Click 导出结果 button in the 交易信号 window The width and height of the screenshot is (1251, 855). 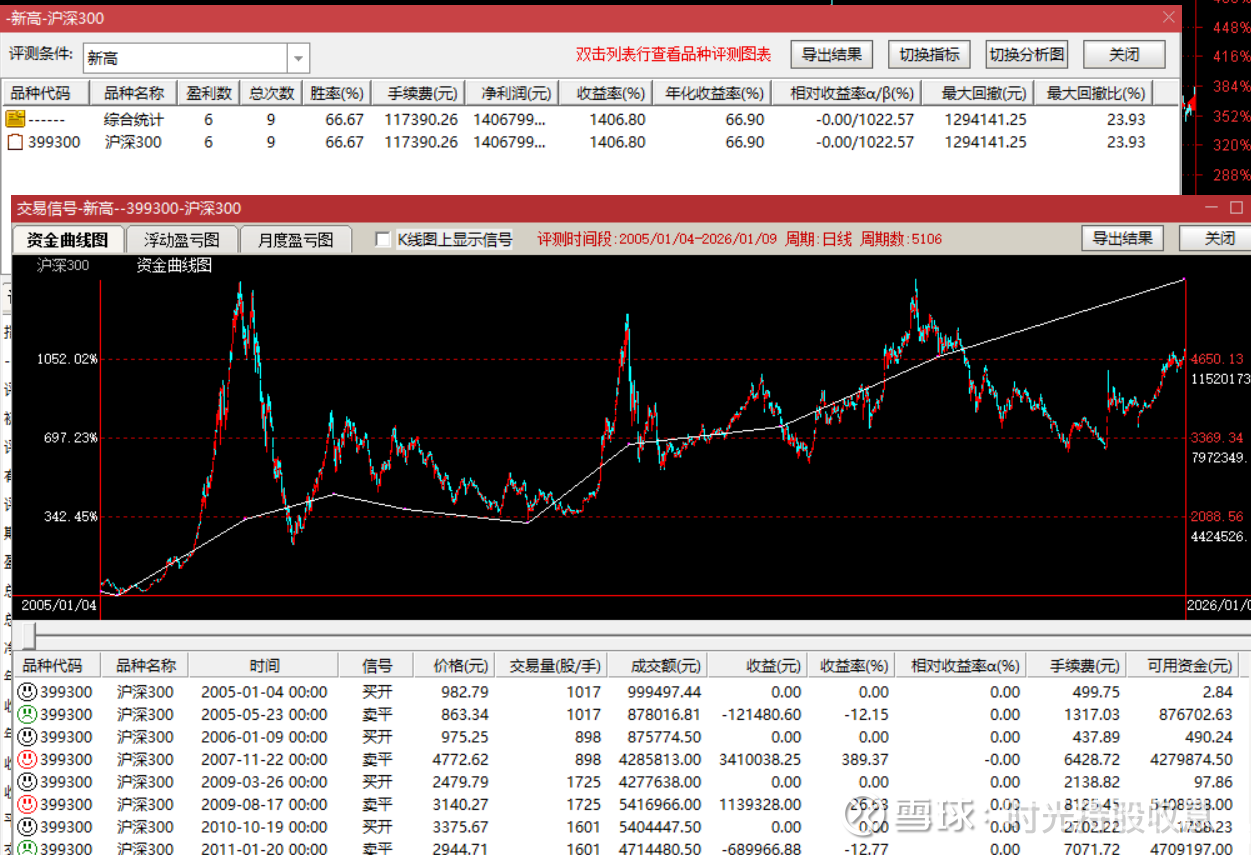point(1122,238)
